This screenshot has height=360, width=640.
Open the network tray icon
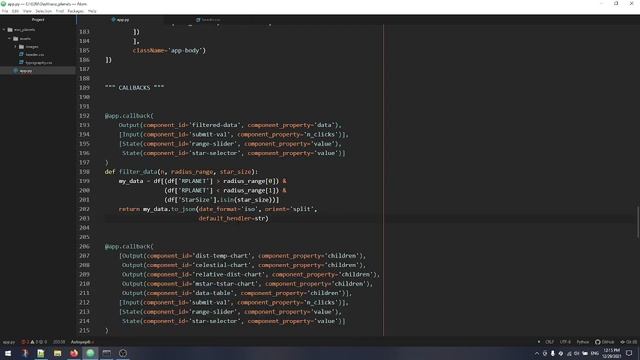[569, 353]
